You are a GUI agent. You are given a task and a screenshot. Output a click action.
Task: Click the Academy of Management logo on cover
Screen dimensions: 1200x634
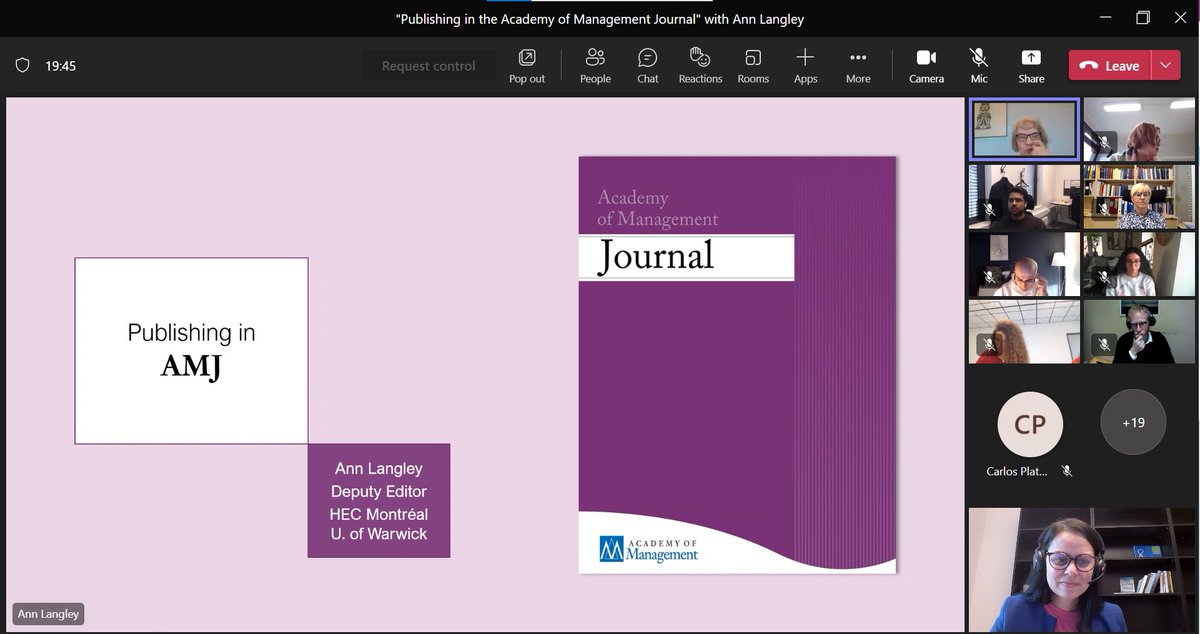coord(648,549)
